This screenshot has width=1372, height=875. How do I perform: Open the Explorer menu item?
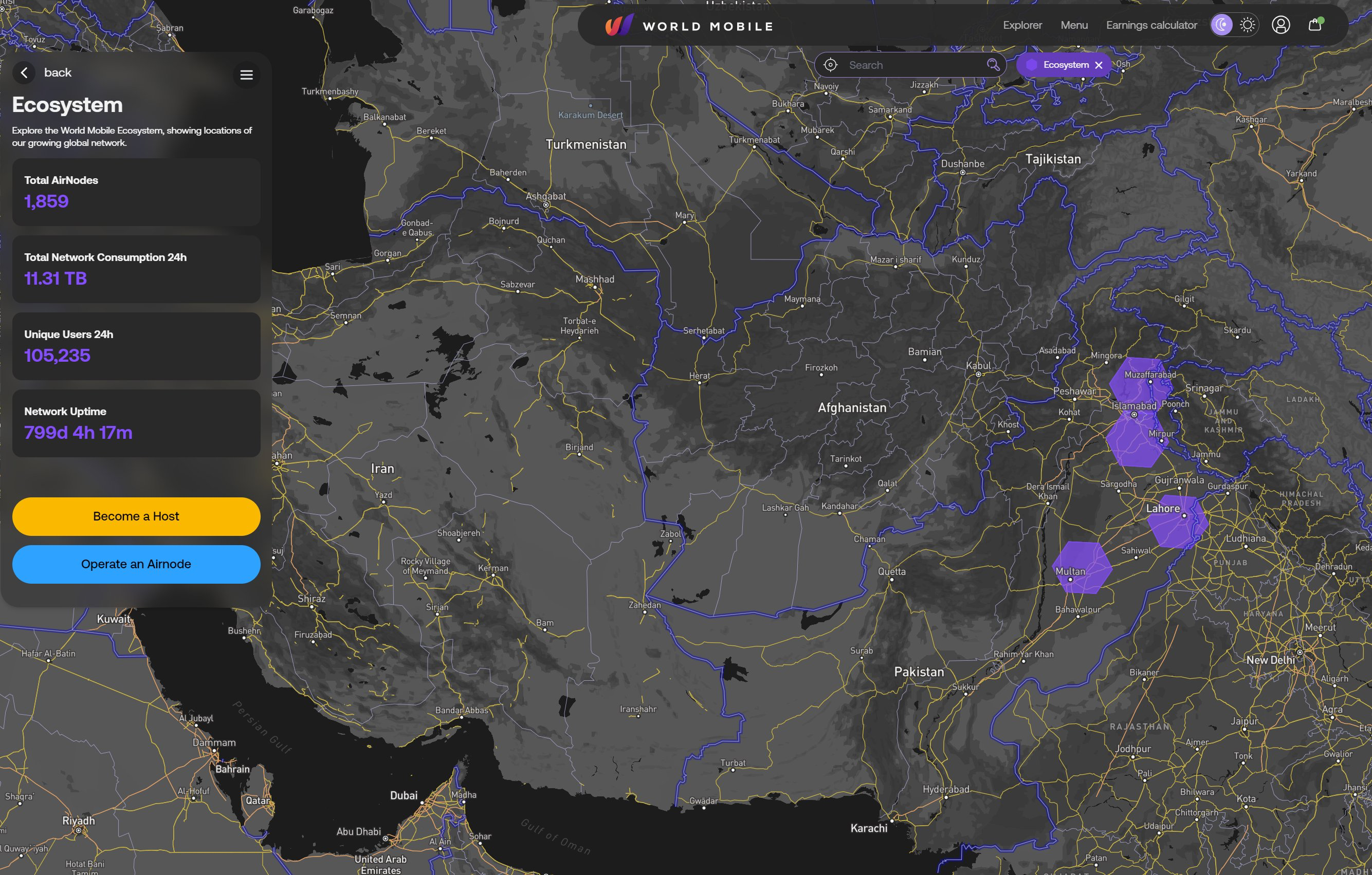pos(1023,25)
